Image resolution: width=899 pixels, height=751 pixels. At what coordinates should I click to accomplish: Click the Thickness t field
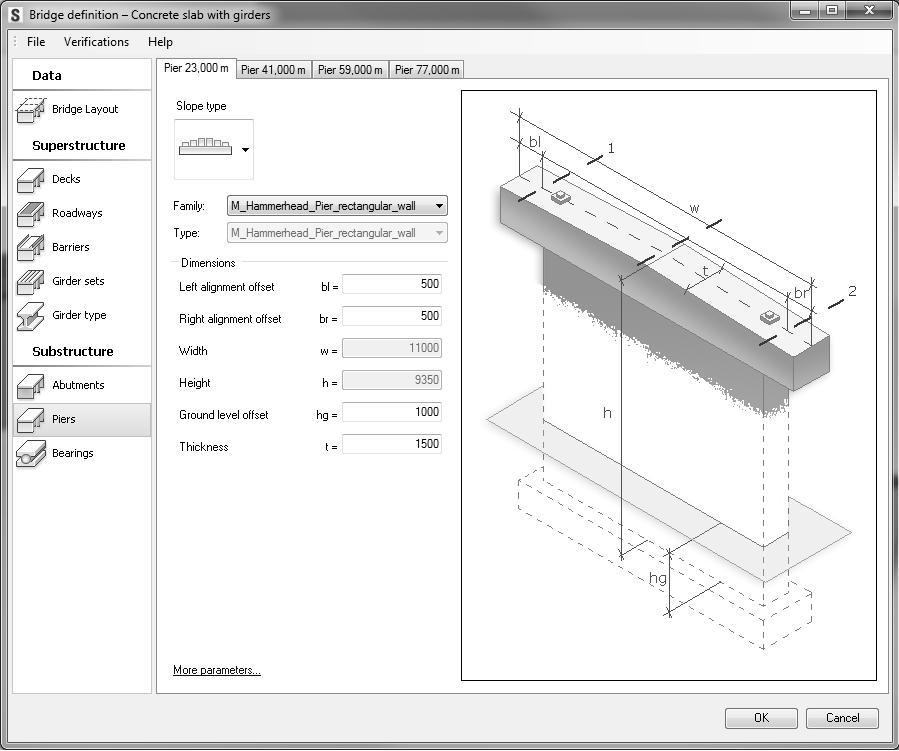[392, 444]
